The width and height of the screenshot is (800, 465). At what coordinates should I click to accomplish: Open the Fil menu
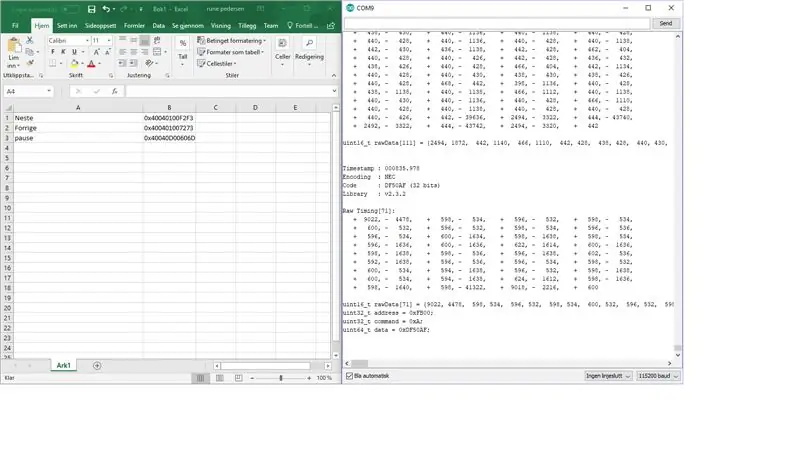[15, 26]
